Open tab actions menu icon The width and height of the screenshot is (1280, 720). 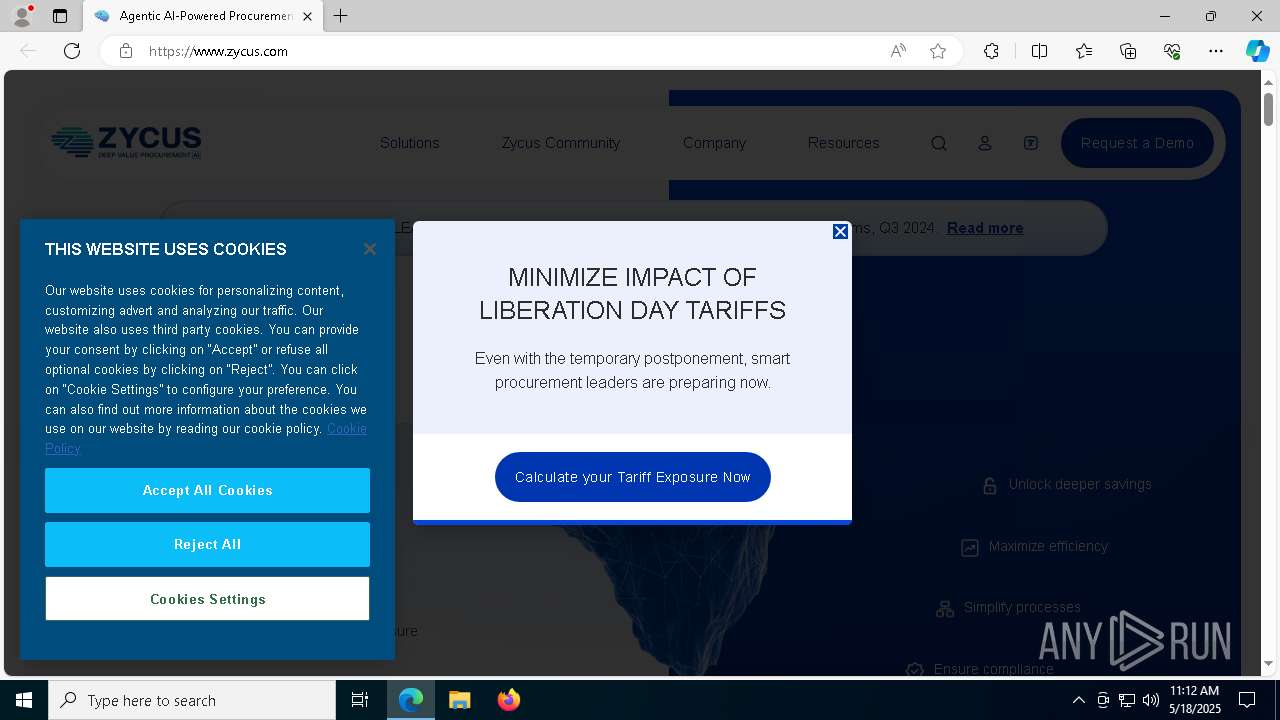click(60, 16)
